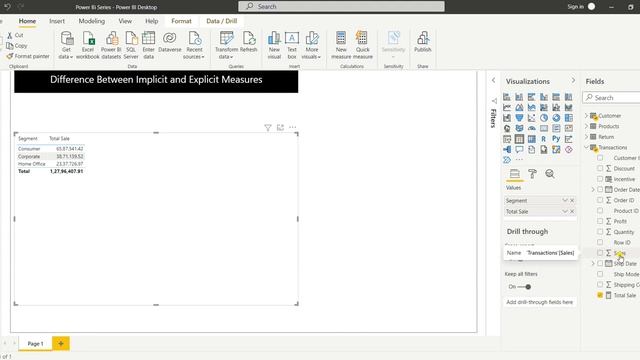Remove Segment from Values
Screen dimensions: 640x360
point(572,200)
